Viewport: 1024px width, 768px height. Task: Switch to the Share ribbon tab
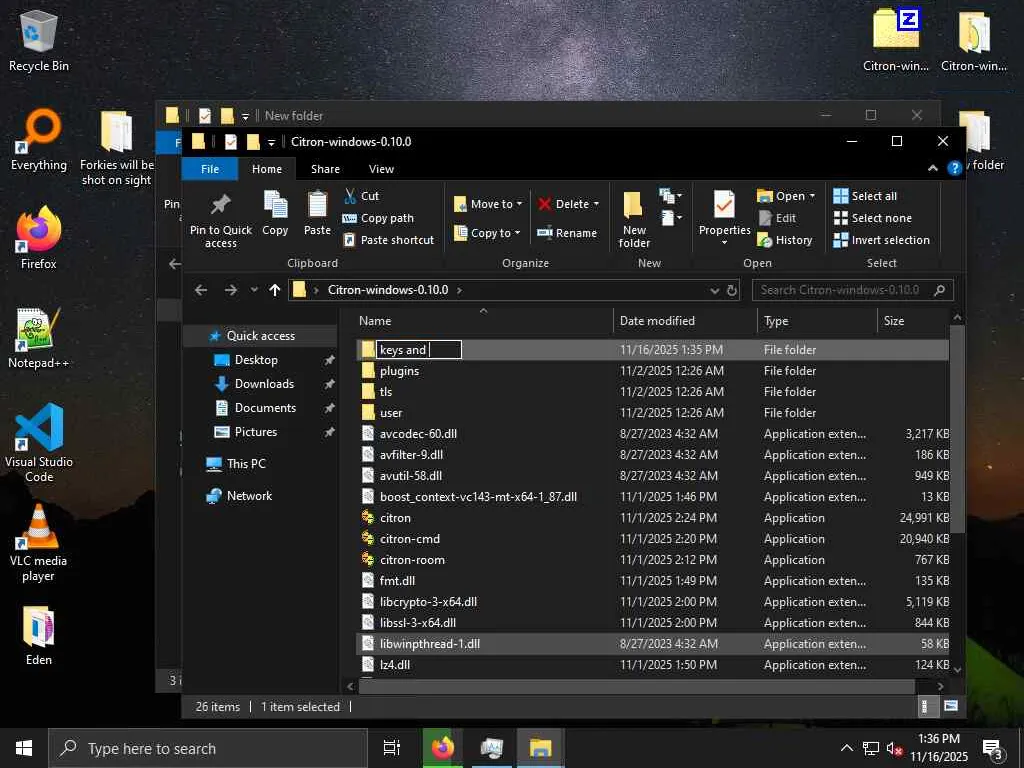[x=325, y=169]
